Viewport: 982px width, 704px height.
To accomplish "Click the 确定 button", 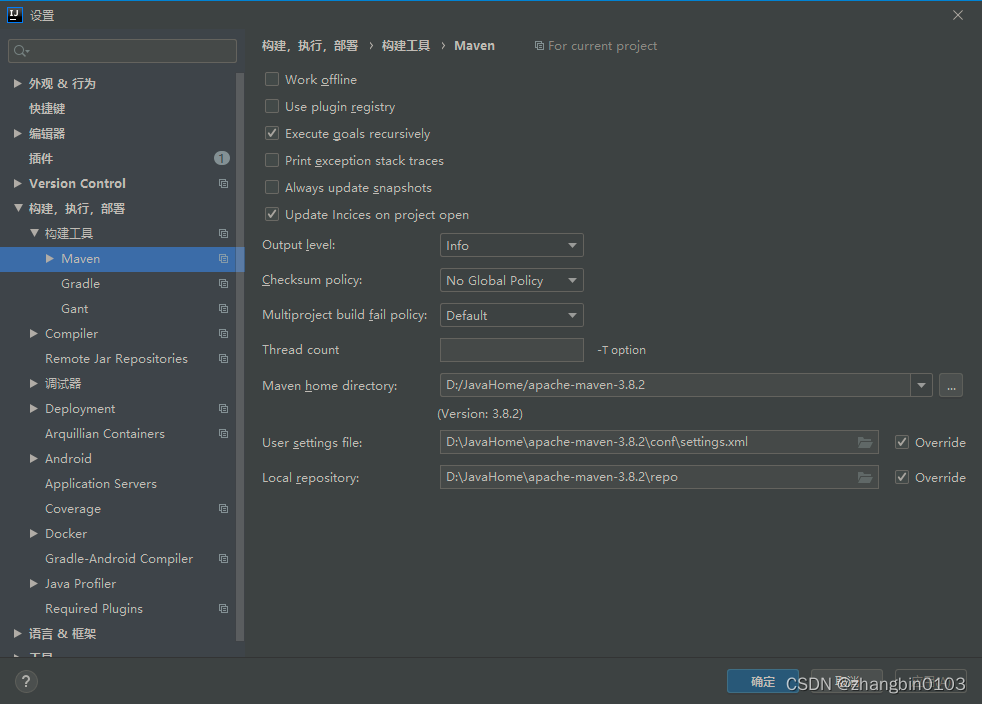I will tap(763, 681).
